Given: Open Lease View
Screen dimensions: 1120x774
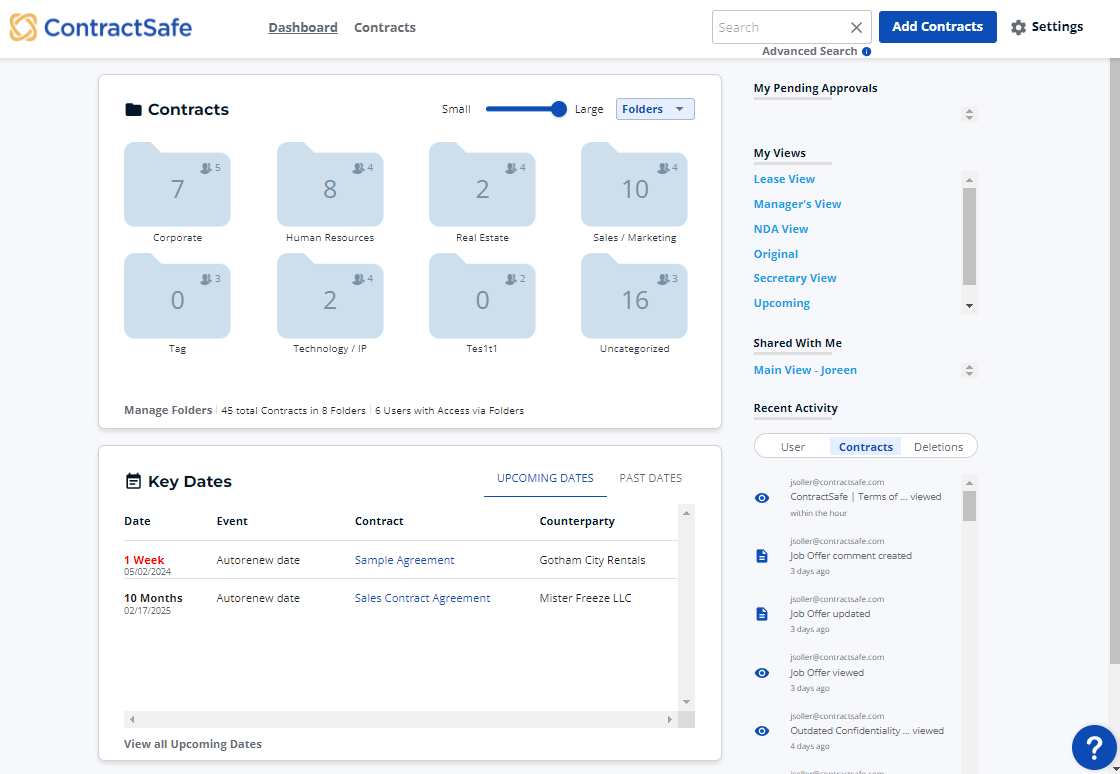Looking at the screenshot, I should pyautogui.click(x=784, y=179).
